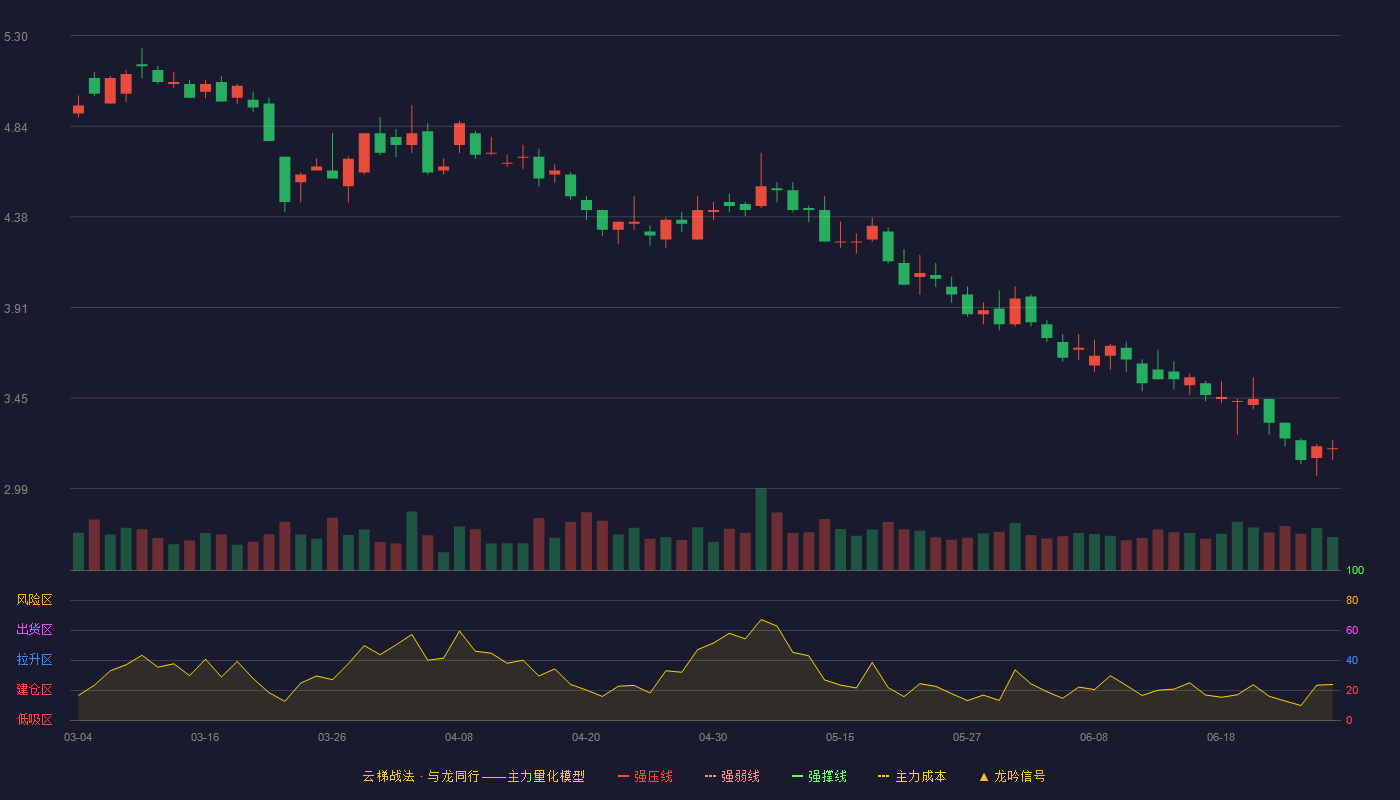Select the 拉升区 zone label
Viewport: 1400px width, 800px height.
pyautogui.click(x=35, y=660)
